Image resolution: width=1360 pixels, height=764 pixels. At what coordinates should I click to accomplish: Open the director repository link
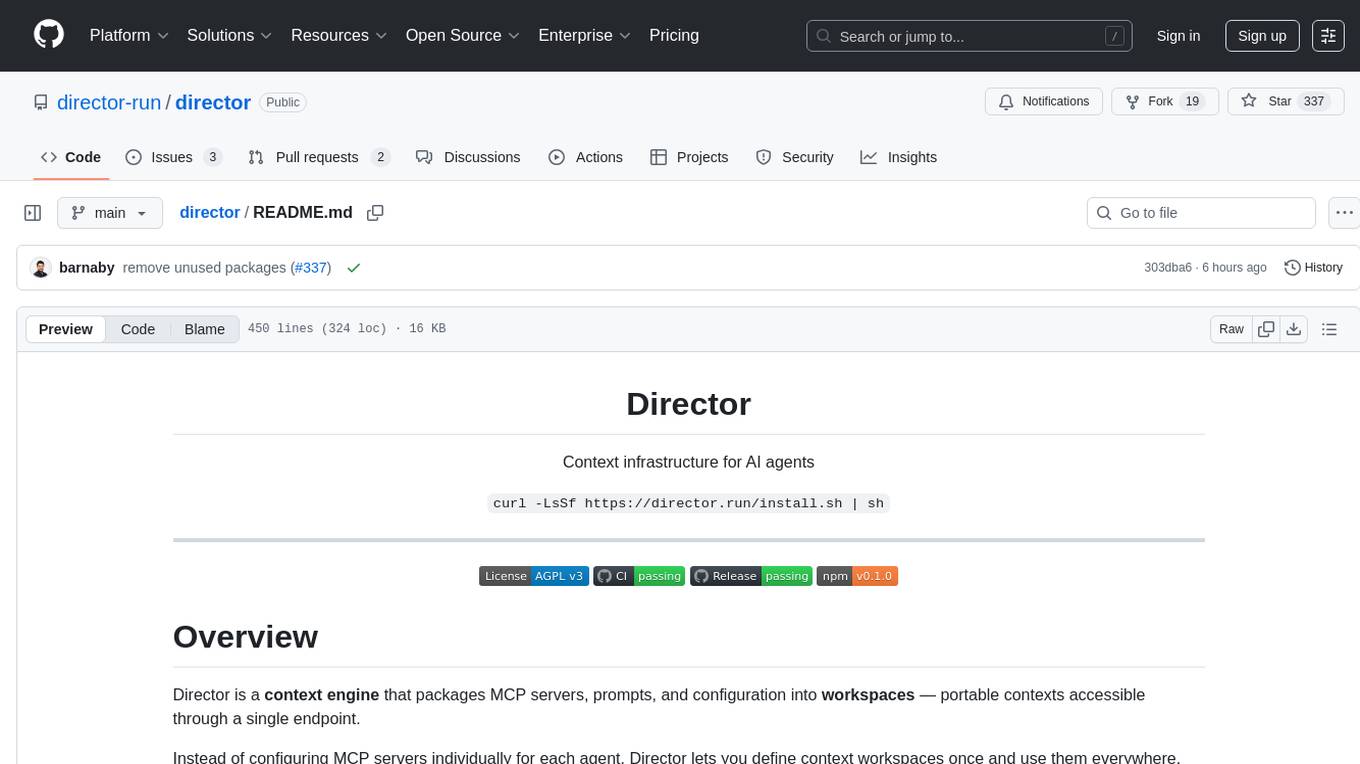click(x=213, y=102)
